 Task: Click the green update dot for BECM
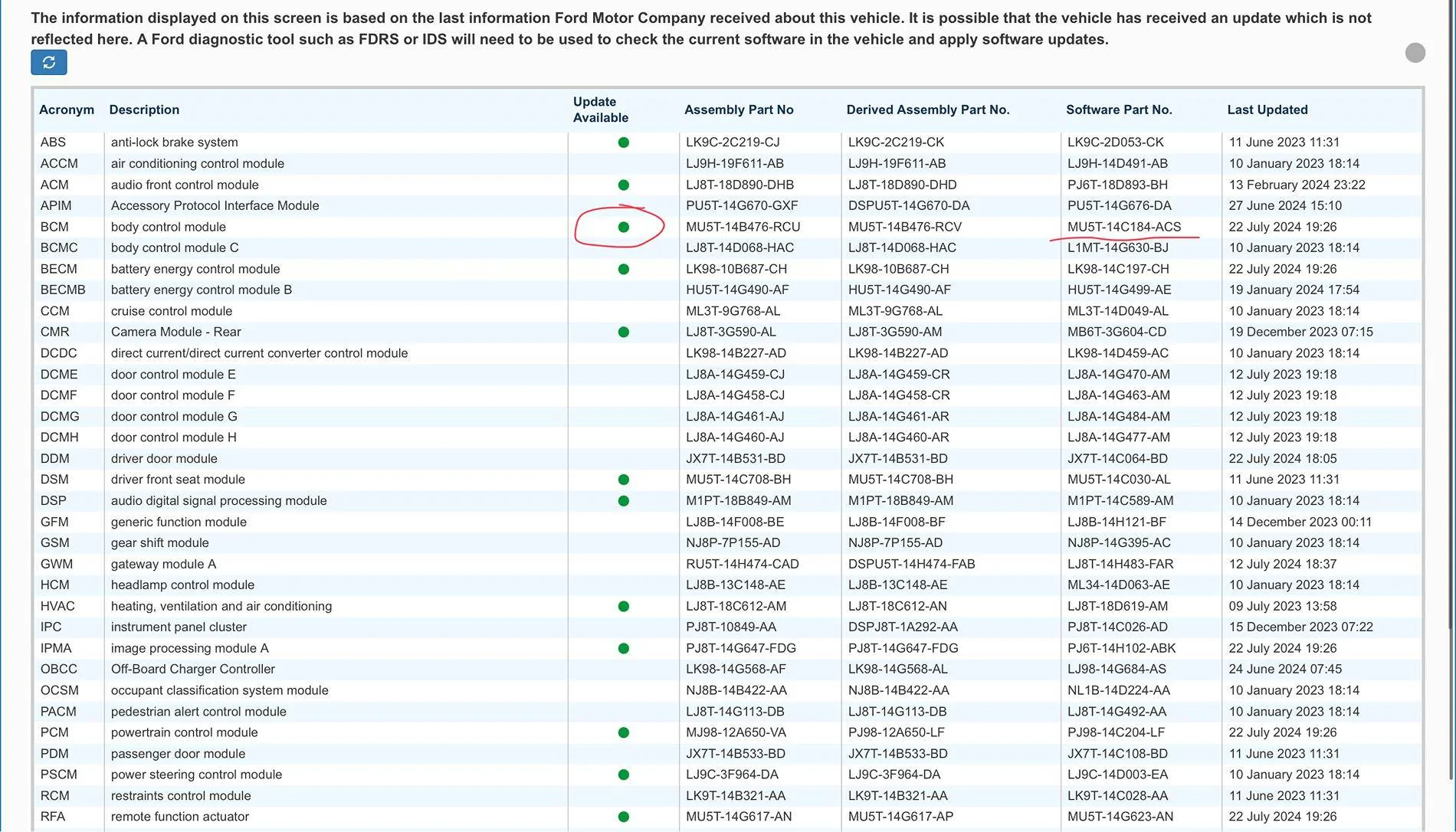(x=624, y=269)
